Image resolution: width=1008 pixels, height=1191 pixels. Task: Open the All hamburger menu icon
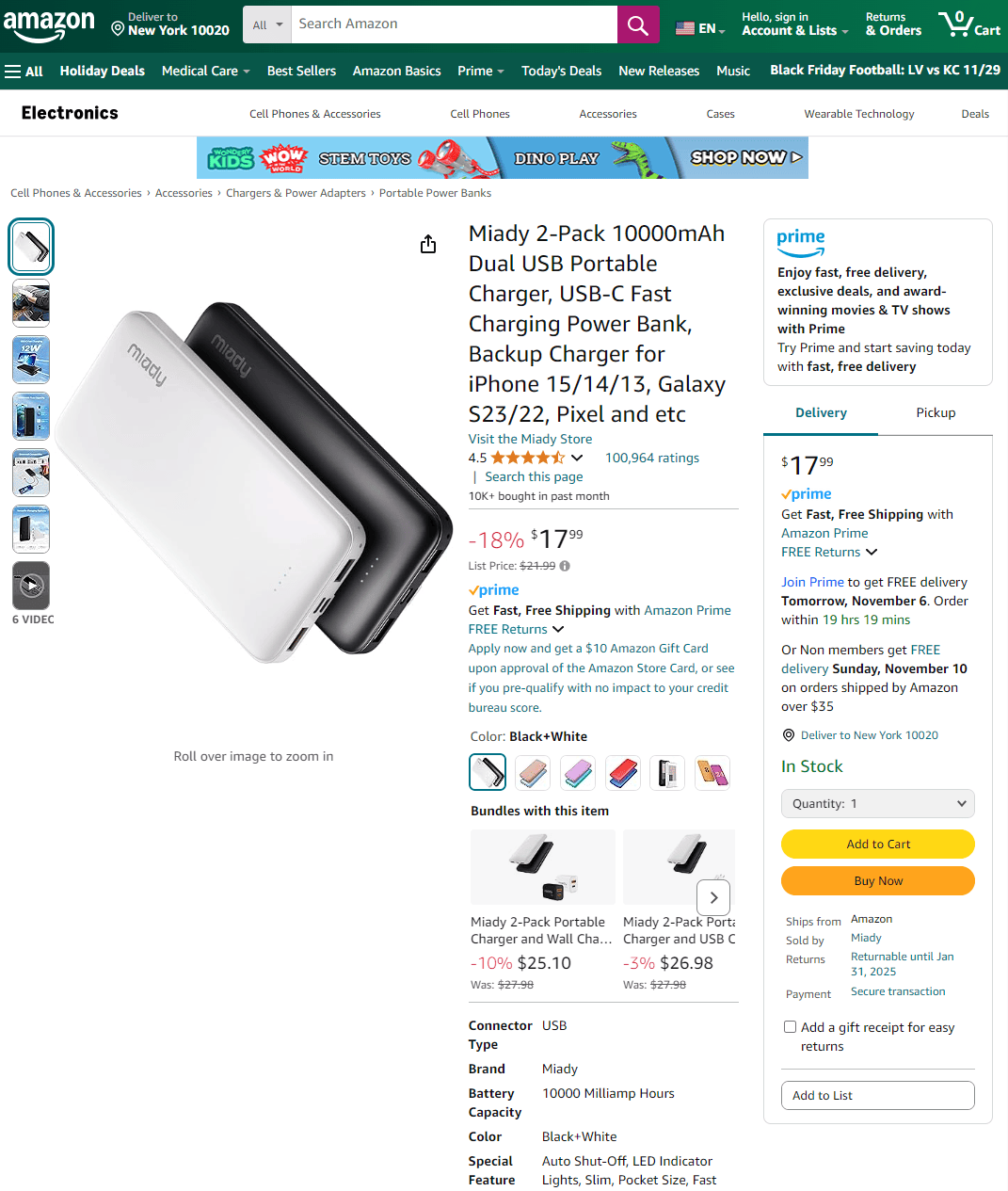(24, 71)
